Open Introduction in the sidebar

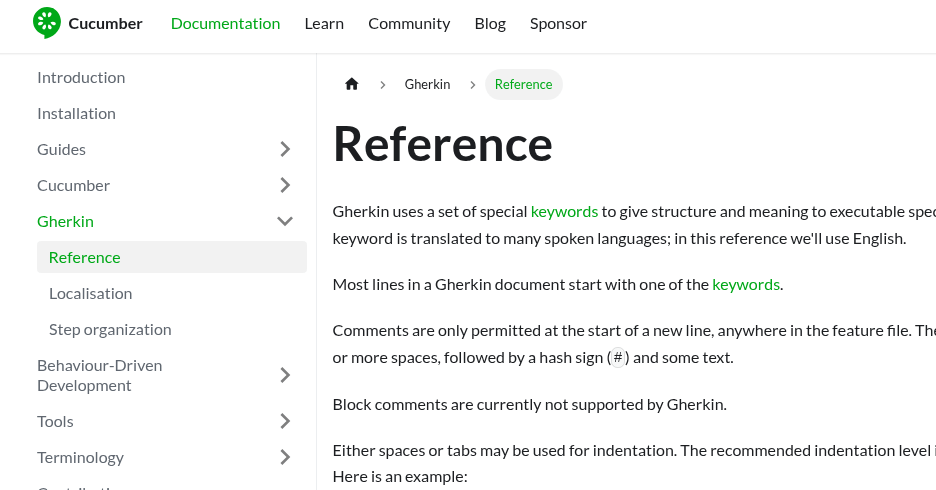pos(81,78)
